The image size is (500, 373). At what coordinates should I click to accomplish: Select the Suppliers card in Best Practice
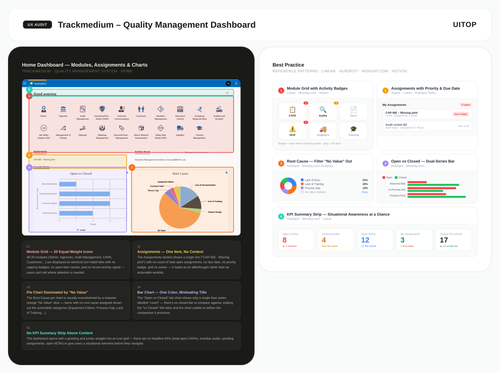323,131
